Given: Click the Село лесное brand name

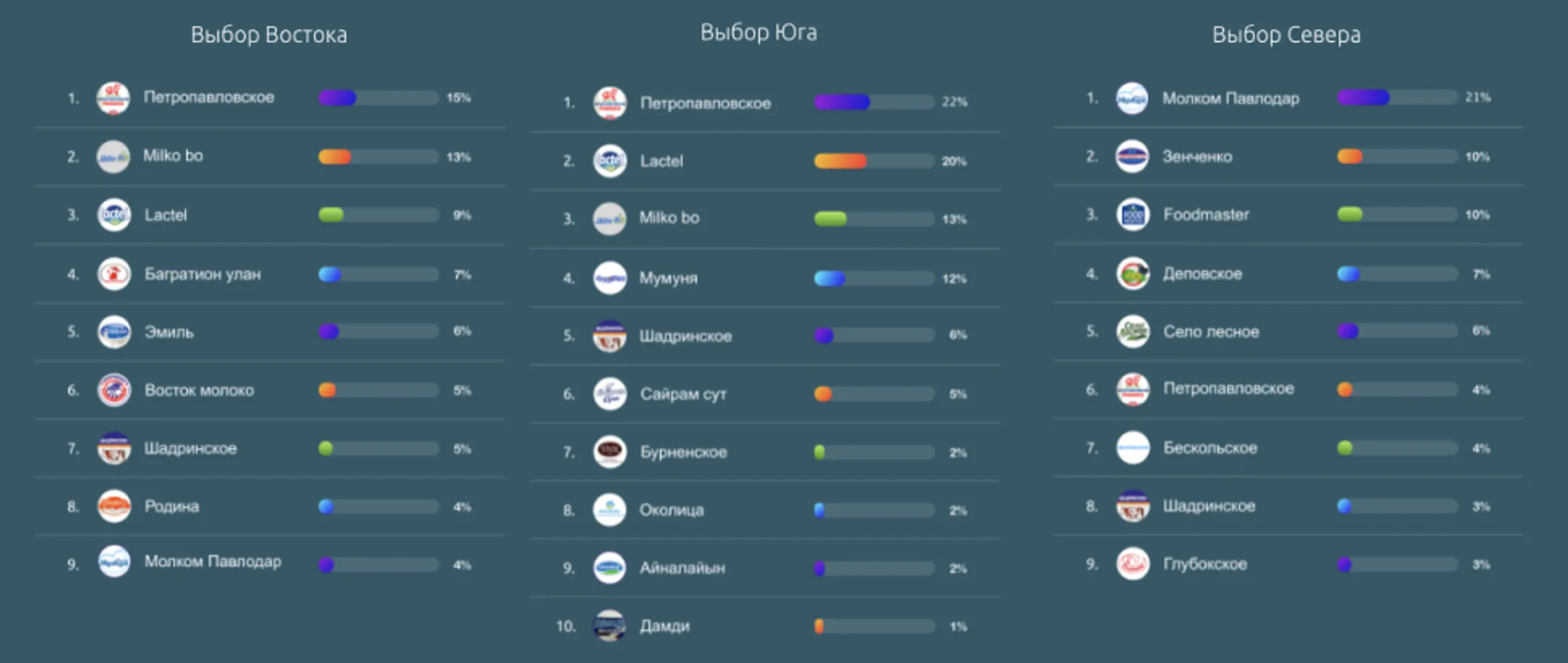Looking at the screenshot, I should pyautogui.click(x=1211, y=332).
